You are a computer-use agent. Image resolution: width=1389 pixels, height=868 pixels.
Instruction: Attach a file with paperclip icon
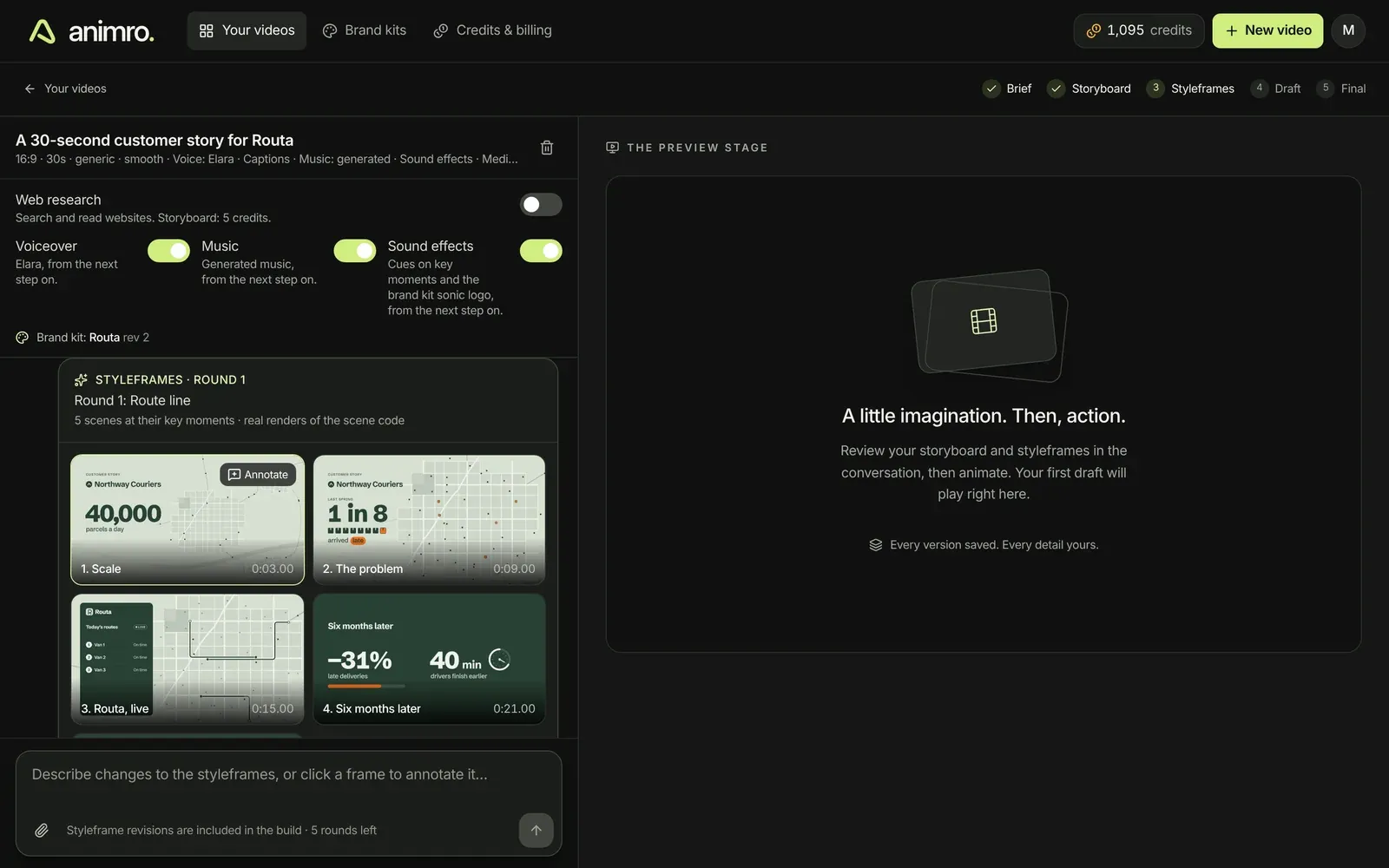(x=42, y=831)
